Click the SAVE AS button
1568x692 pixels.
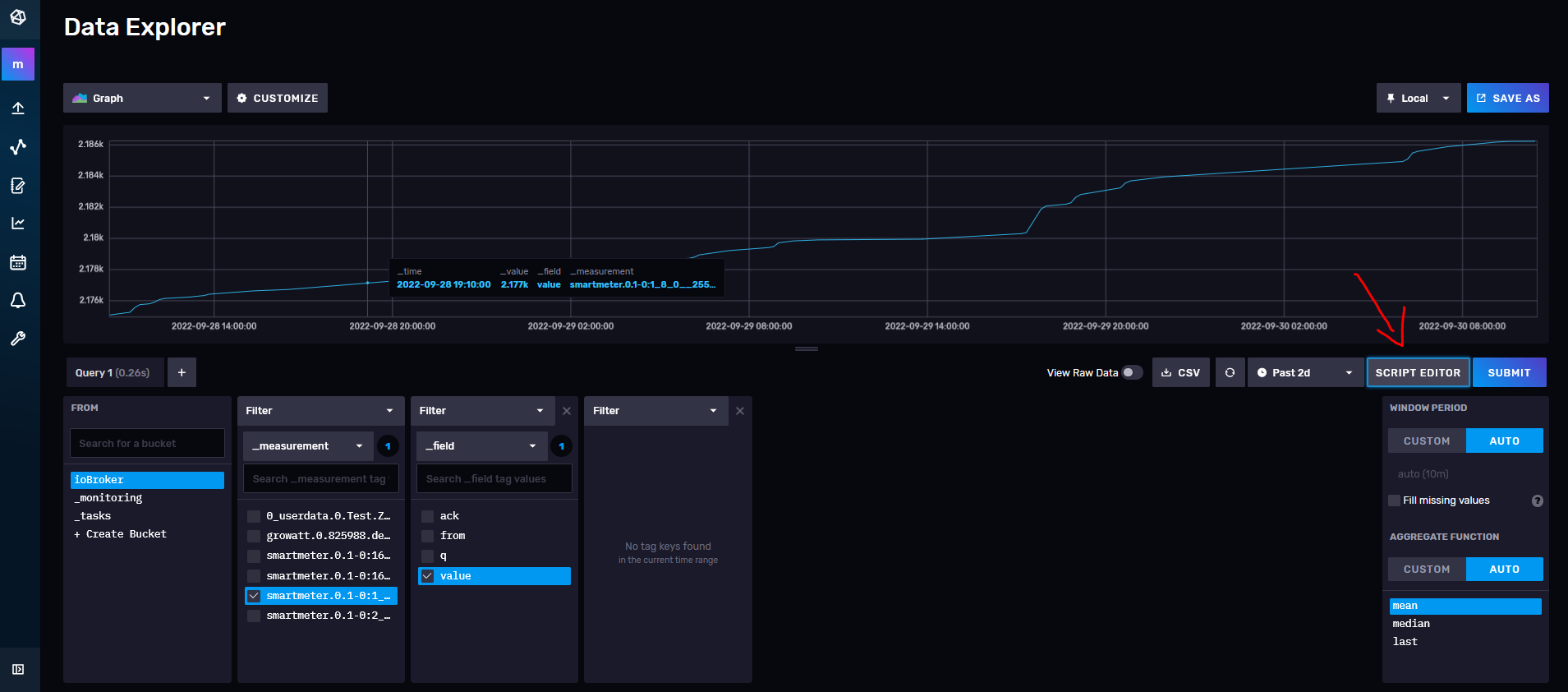click(1508, 98)
